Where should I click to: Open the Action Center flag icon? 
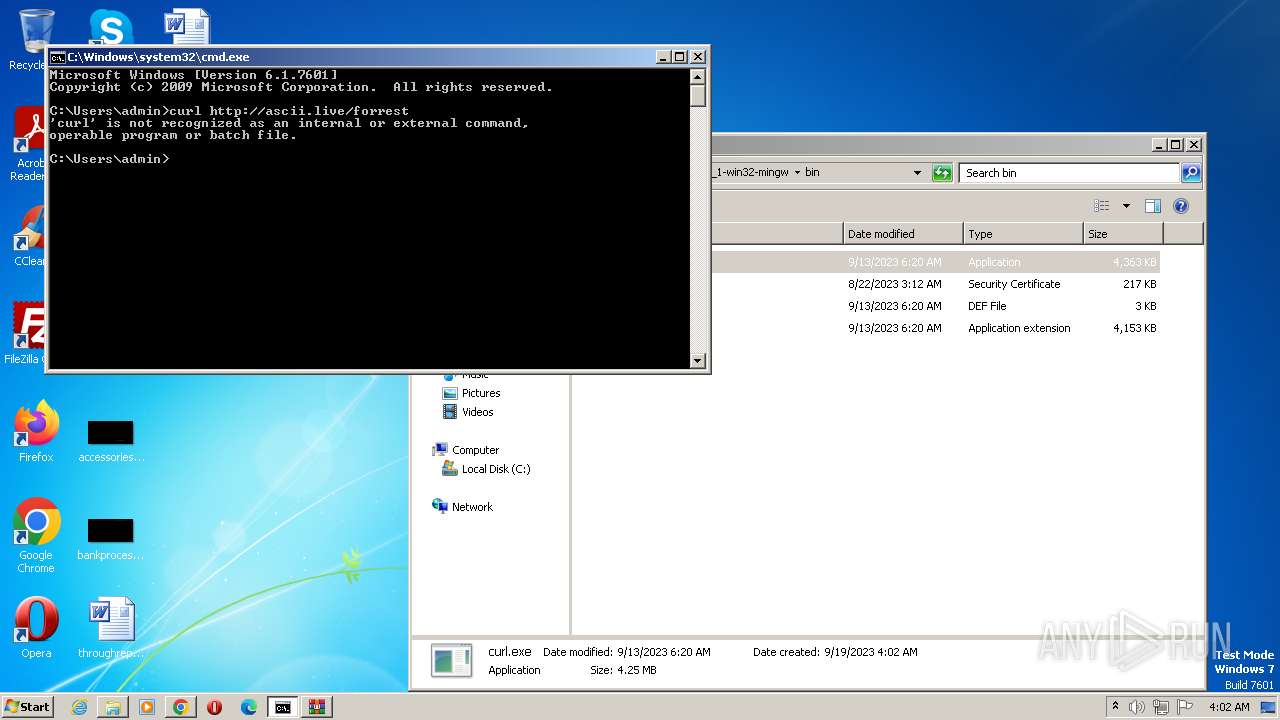click(1185, 707)
